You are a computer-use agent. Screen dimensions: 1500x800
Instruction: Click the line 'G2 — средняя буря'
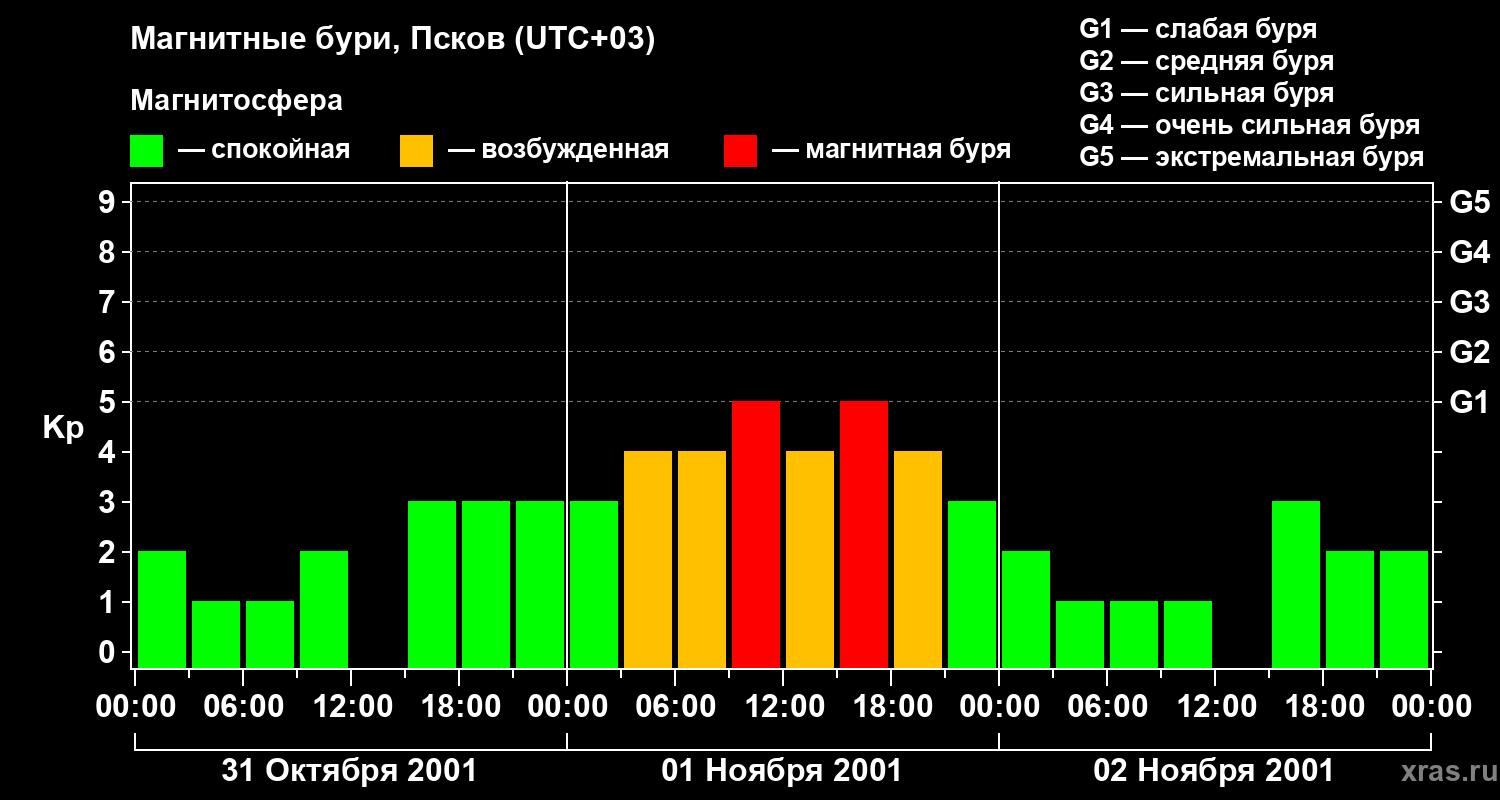[x=1206, y=61]
